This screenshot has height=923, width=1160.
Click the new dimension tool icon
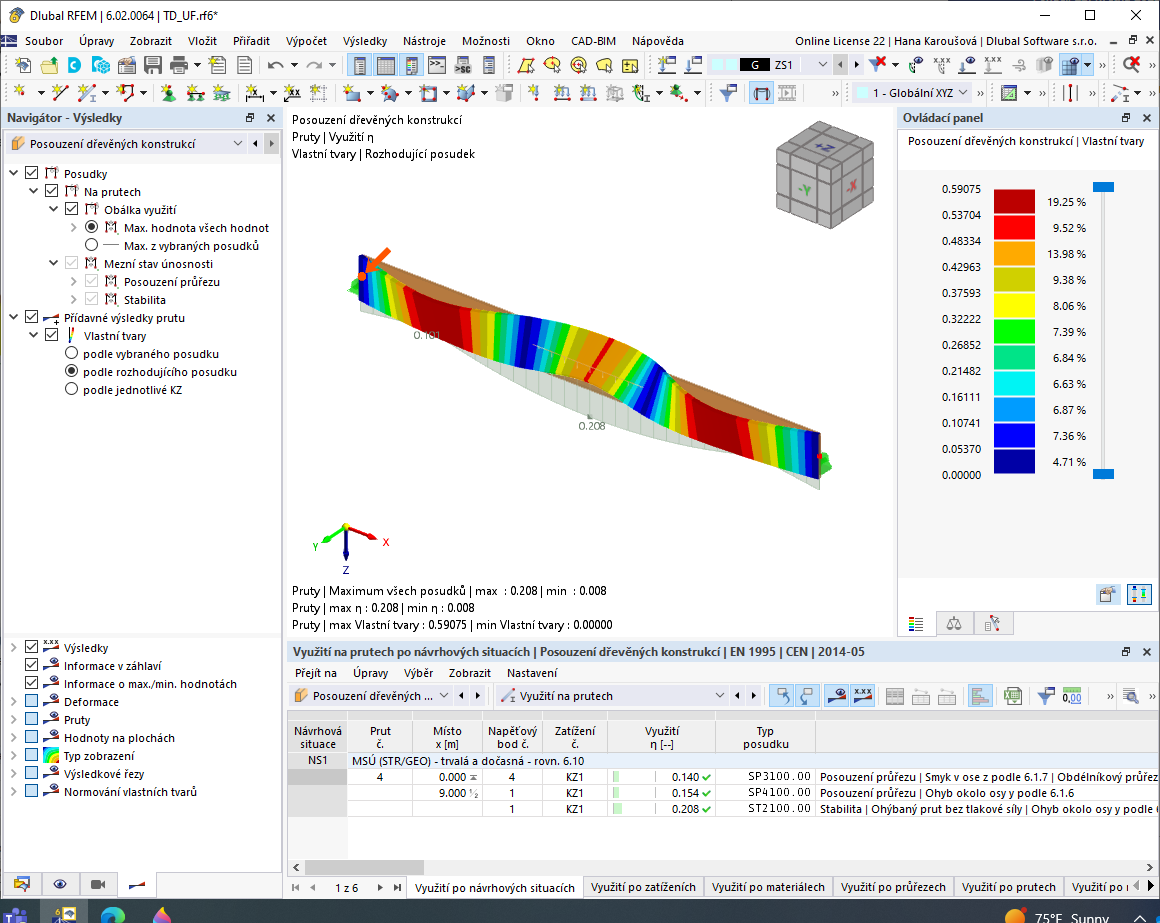pos(254,92)
